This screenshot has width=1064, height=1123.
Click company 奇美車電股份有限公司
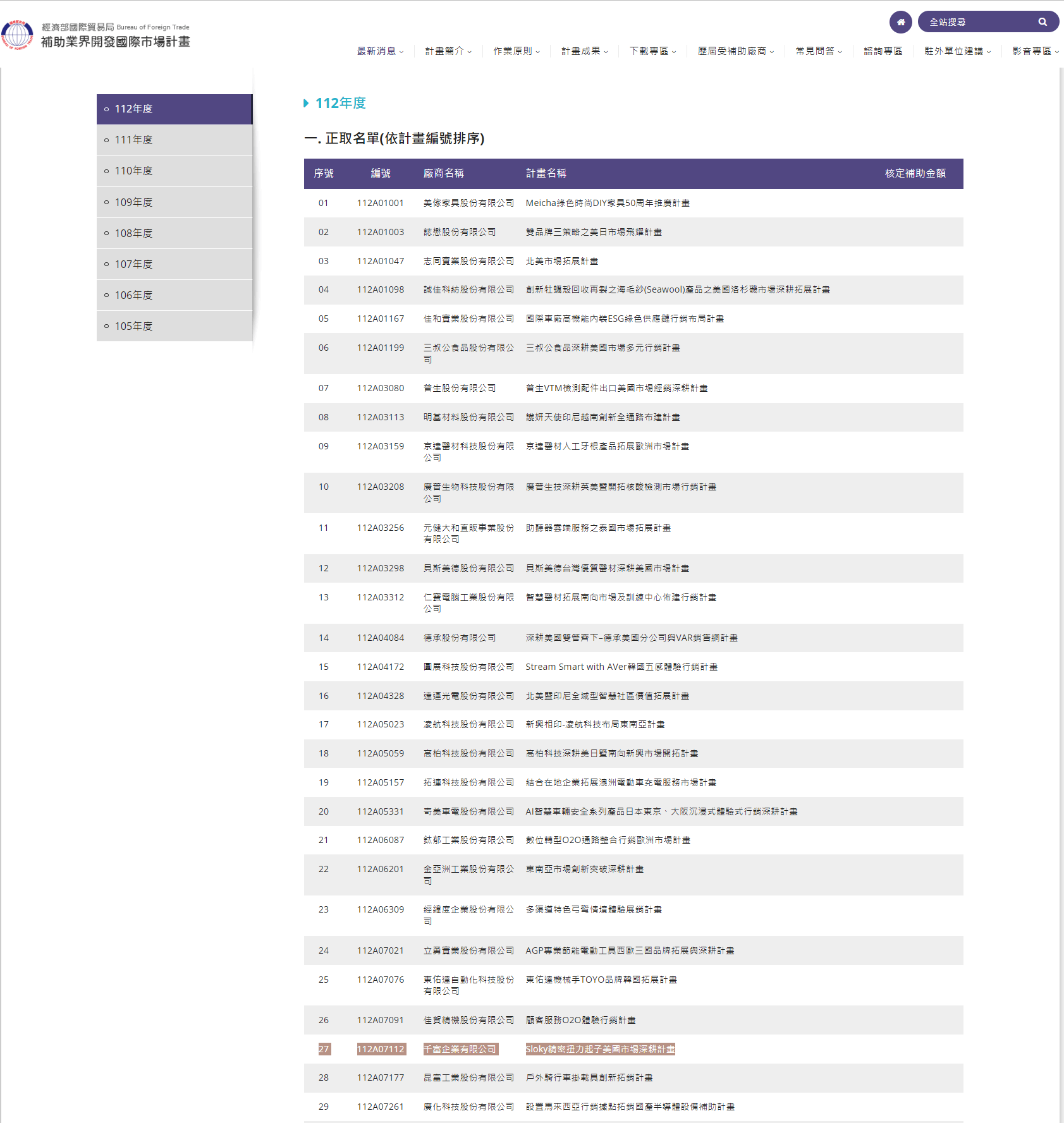click(x=469, y=811)
